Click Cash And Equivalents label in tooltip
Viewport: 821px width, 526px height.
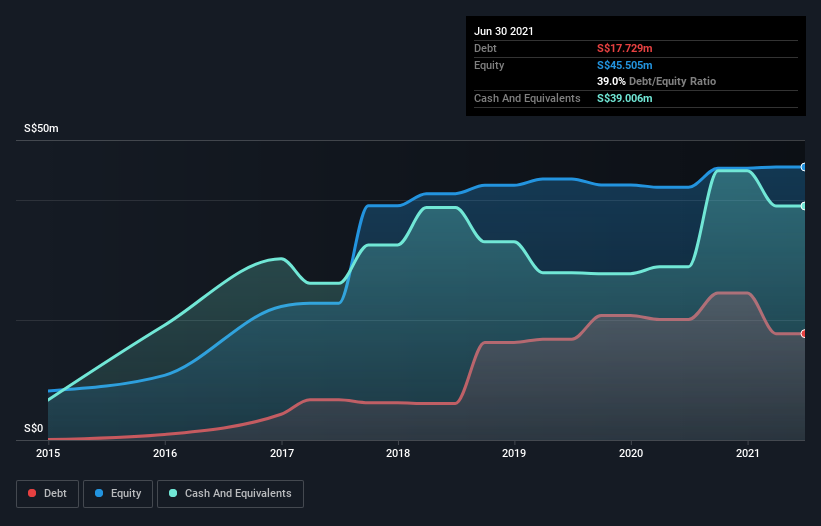pos(527,98)
